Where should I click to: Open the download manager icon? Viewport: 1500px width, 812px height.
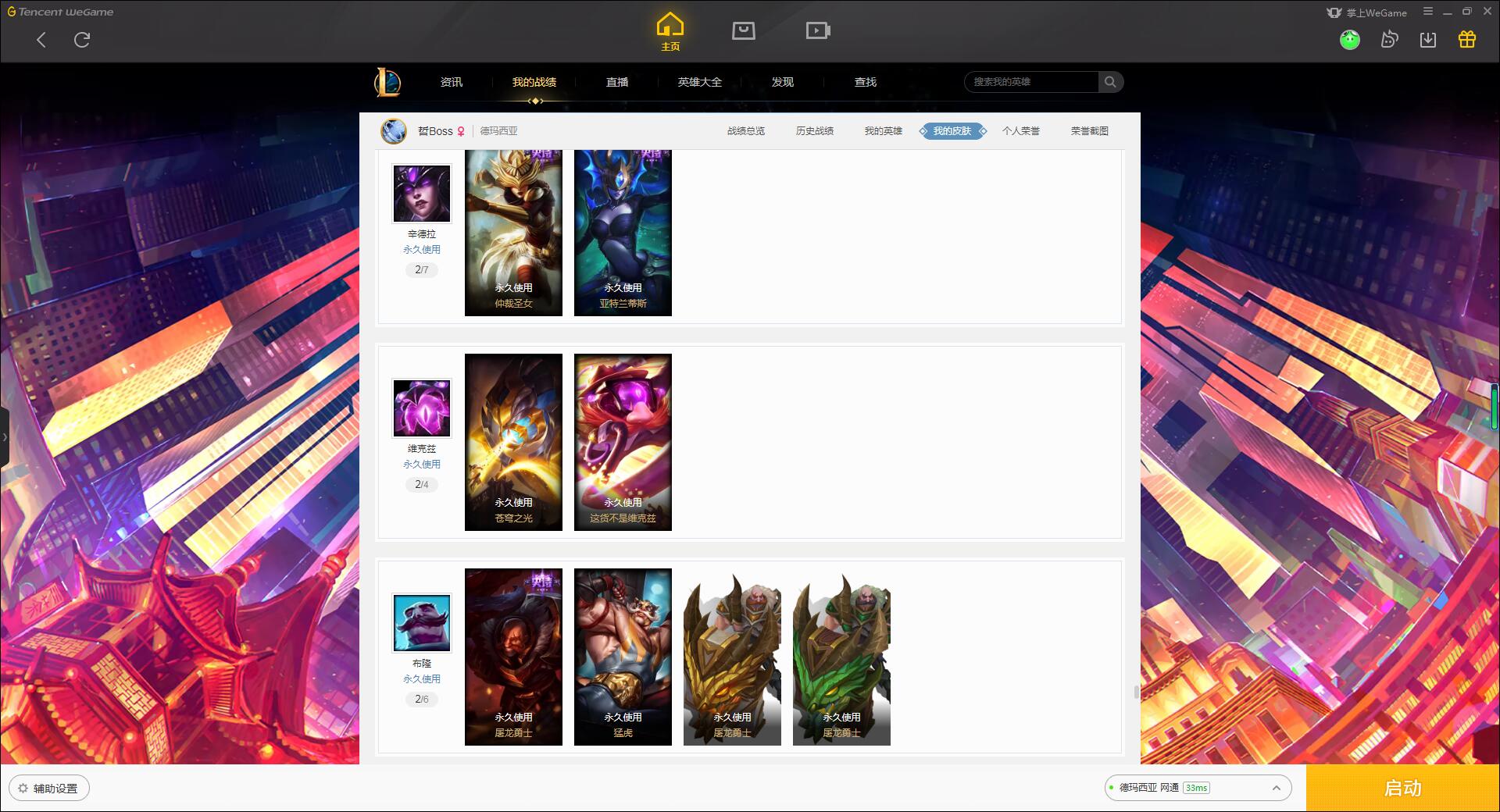(1428, 39)
